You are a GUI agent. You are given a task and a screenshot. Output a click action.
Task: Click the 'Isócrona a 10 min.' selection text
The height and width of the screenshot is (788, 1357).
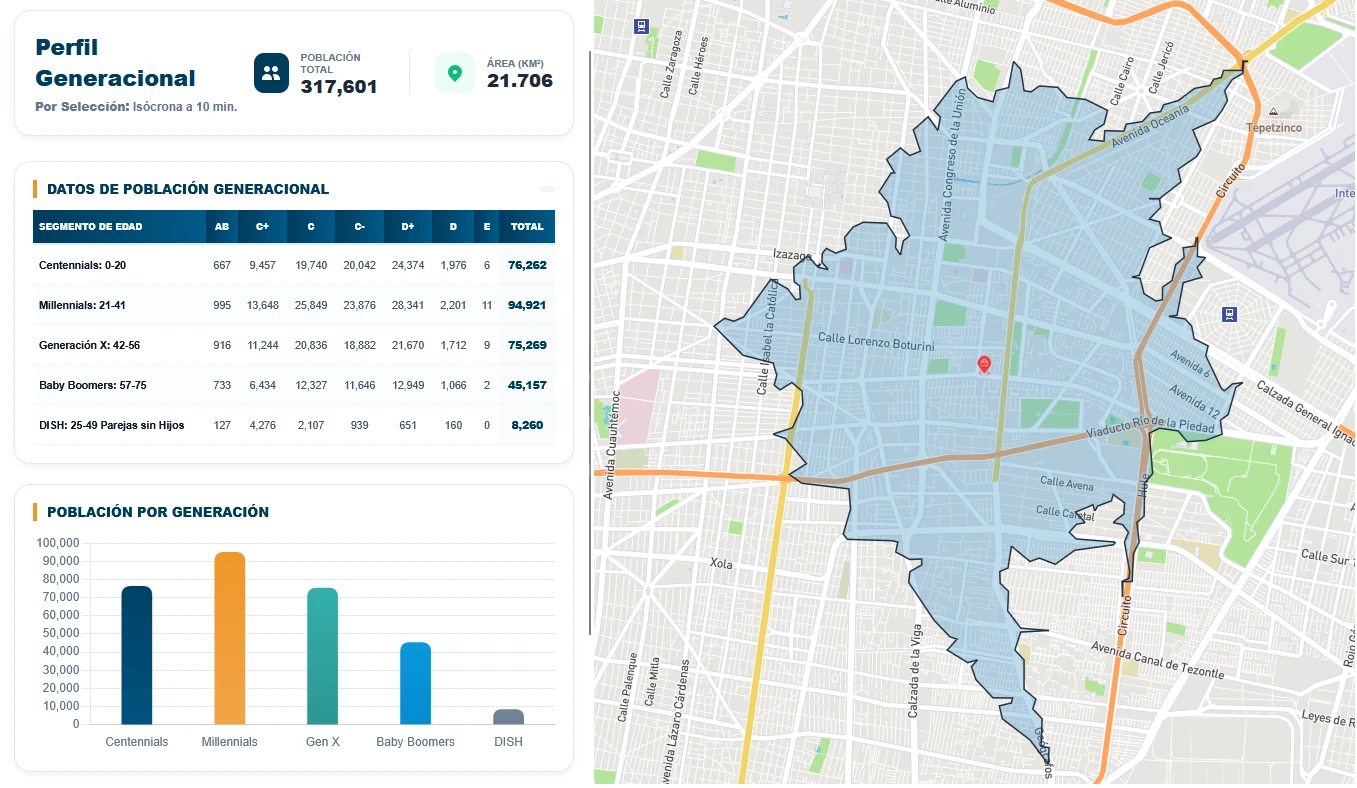pos(185,107)
